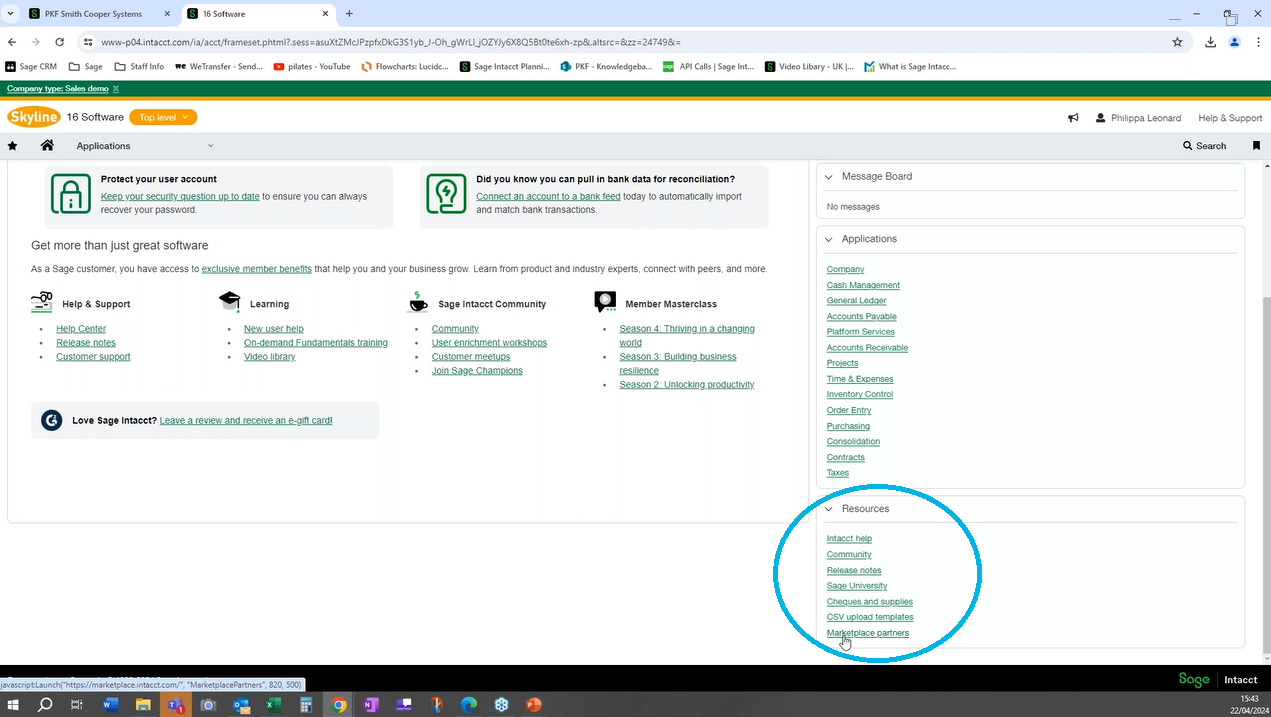Open Philippa Leonard user menu
The width and height of the screenshot is (1271, 717).
click(x=1138, y=118)
